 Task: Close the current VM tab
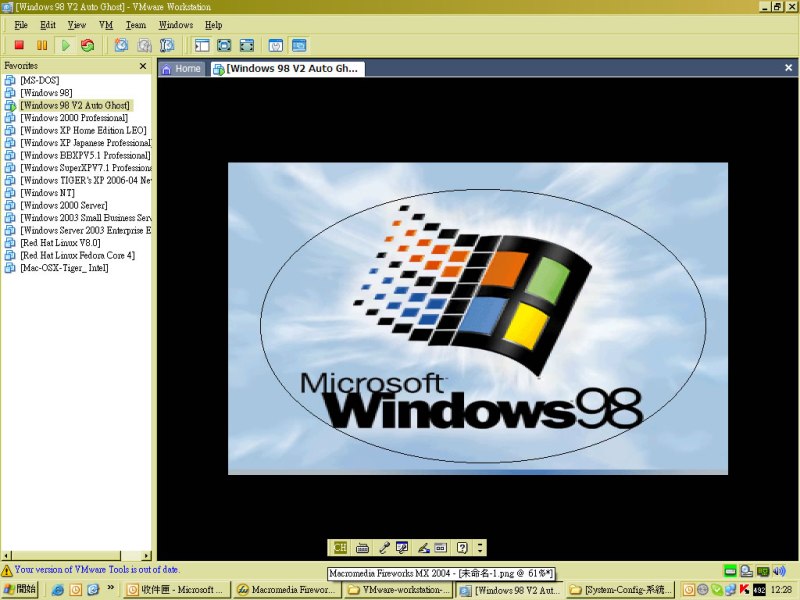pyautogui.click(x=788, y=67)
